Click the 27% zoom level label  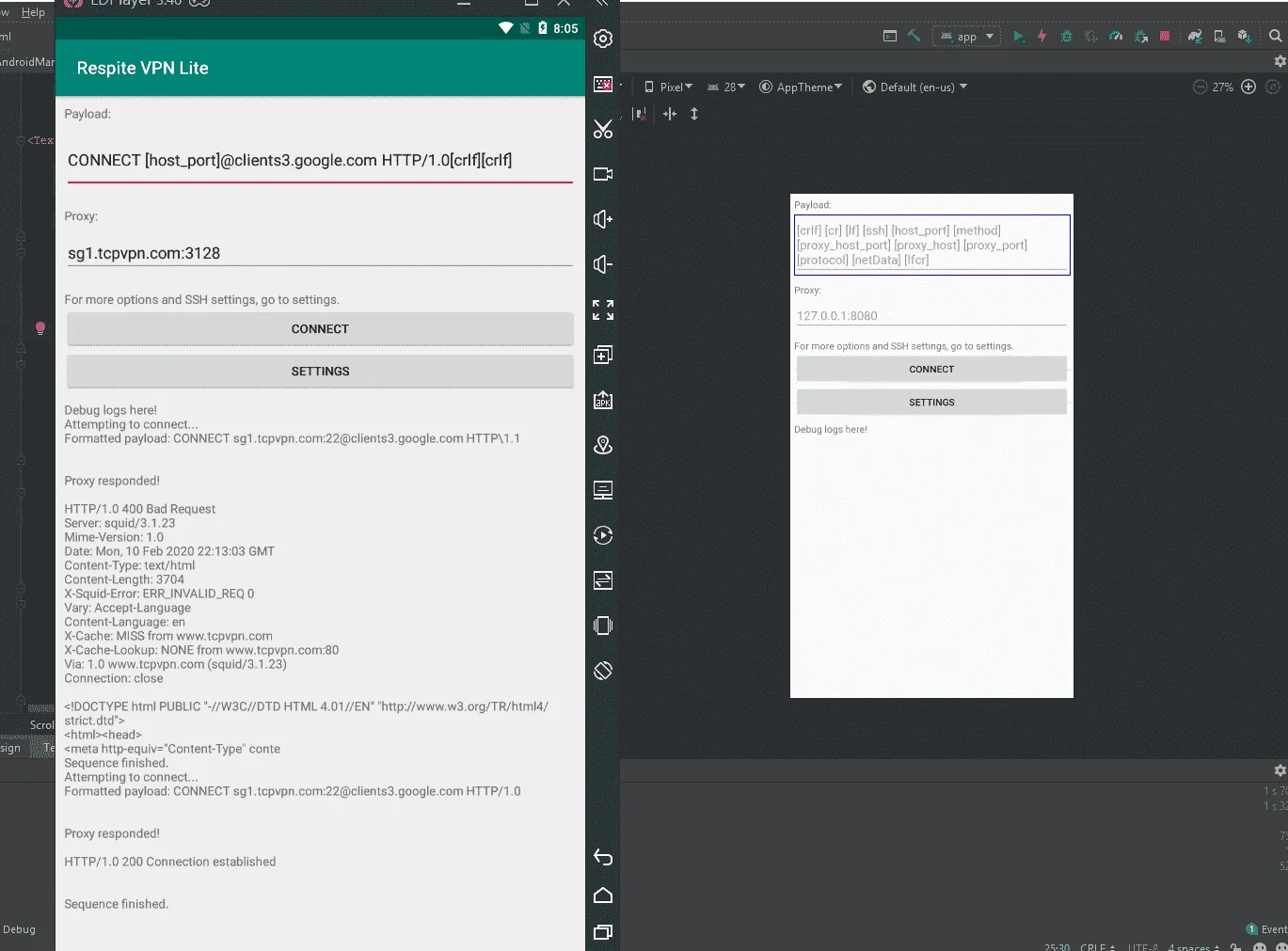coord(1222,87)
